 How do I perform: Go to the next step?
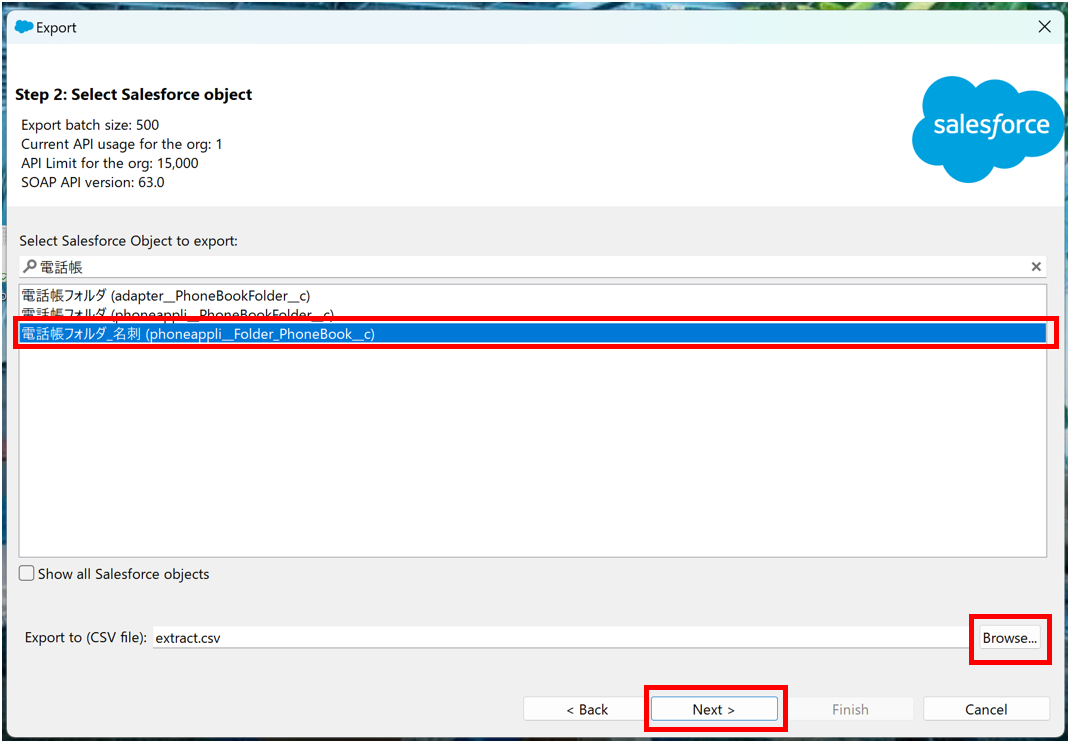[714, 709]
